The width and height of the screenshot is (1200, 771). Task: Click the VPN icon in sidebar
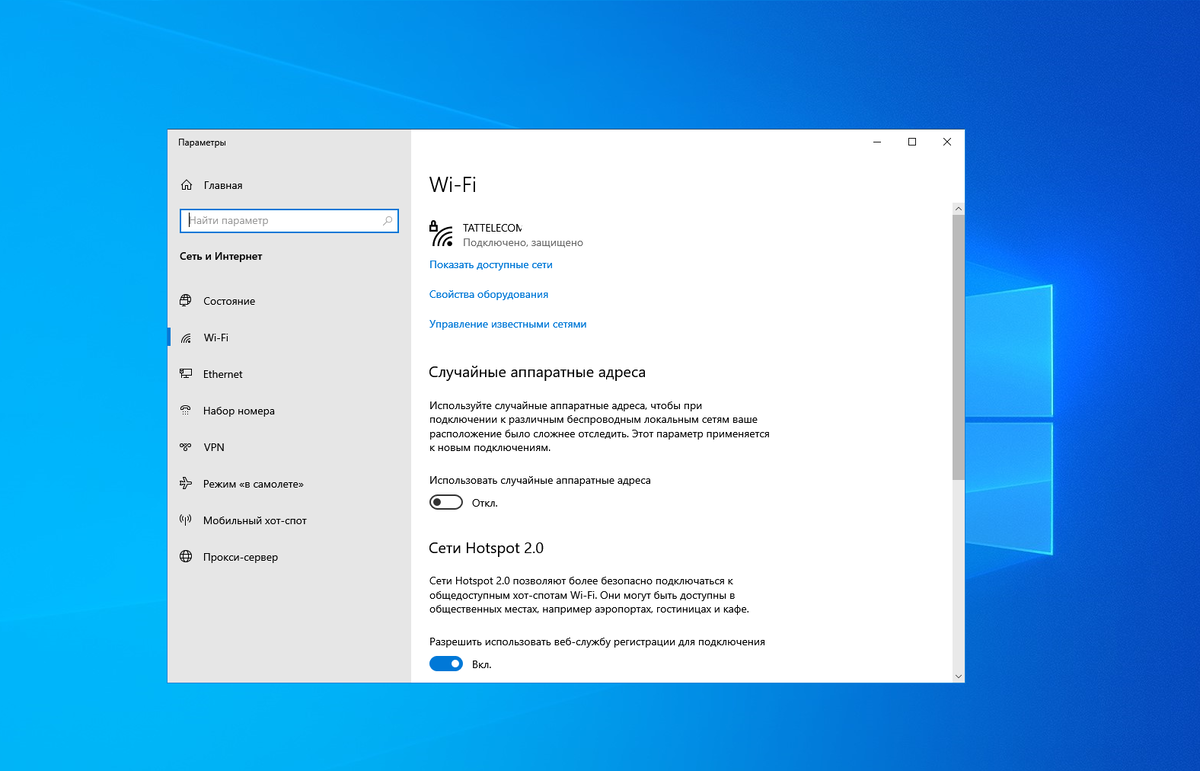[186, 447]
